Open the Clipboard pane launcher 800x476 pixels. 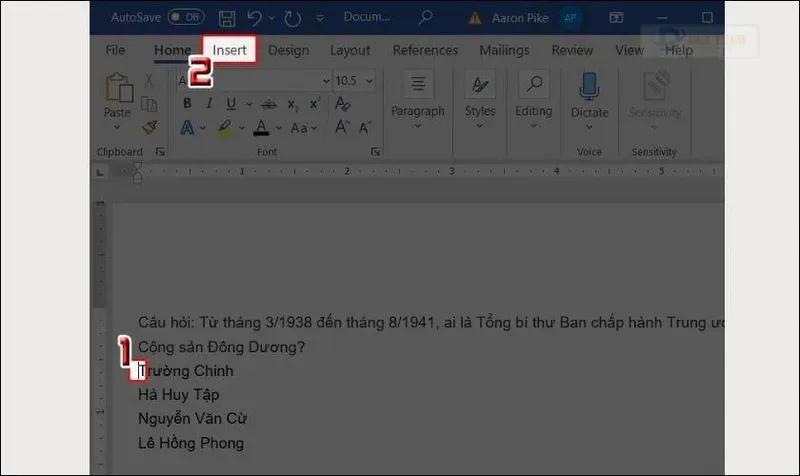tap(160, 152)
